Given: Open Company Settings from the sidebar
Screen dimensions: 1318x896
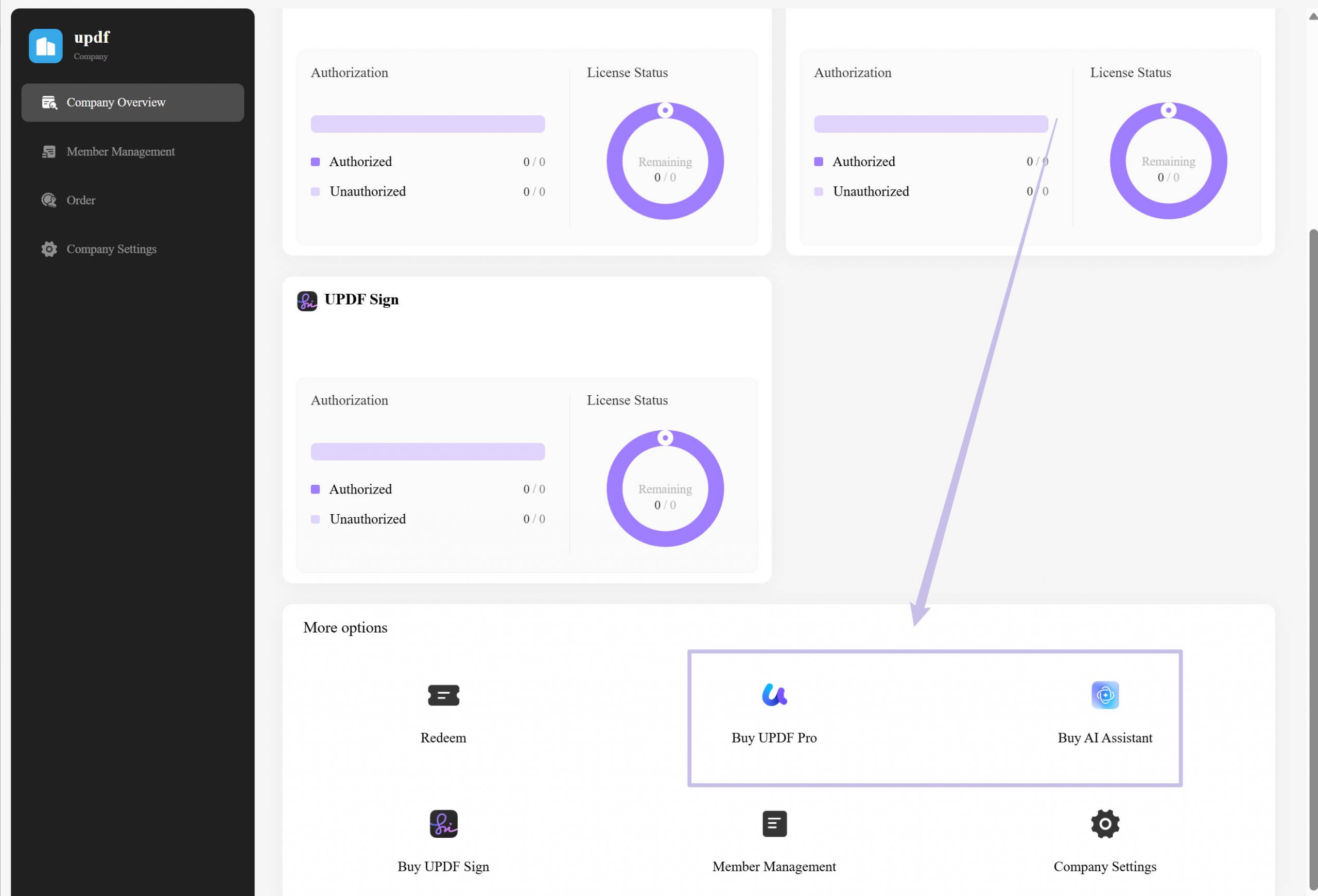Looking at the screenshot, I should pos(111,249).
